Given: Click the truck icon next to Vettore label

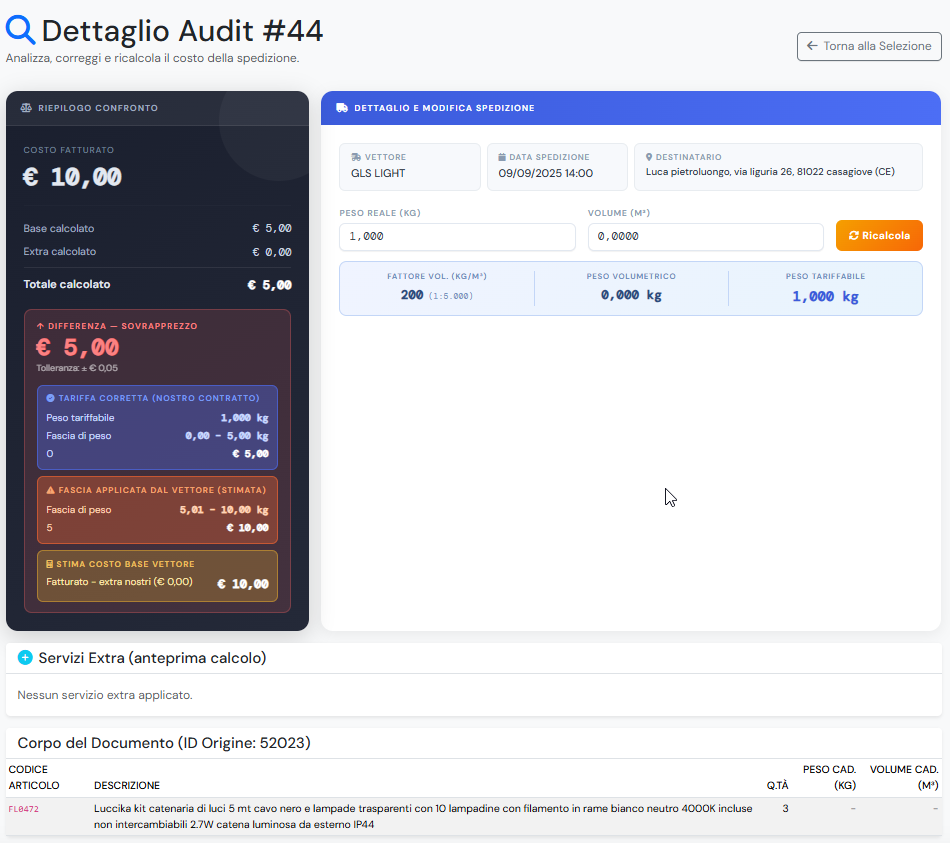Looking at the screenshot, I should coord(356,157).
